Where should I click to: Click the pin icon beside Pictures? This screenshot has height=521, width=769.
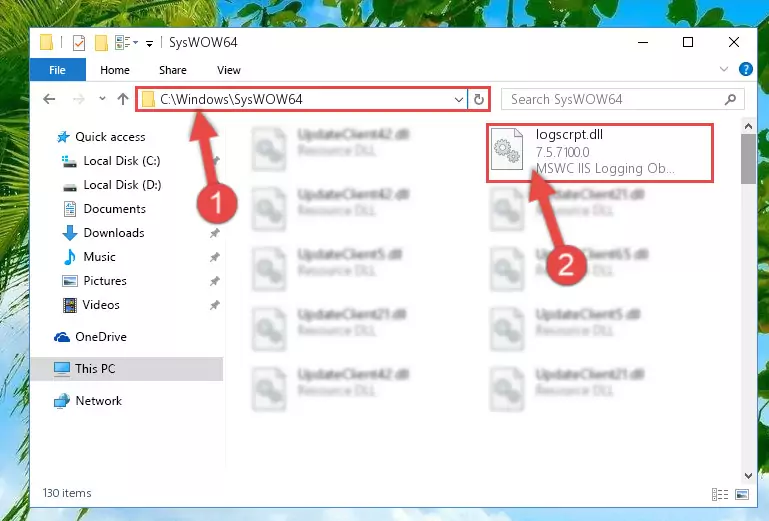click(x=215, y=281)
